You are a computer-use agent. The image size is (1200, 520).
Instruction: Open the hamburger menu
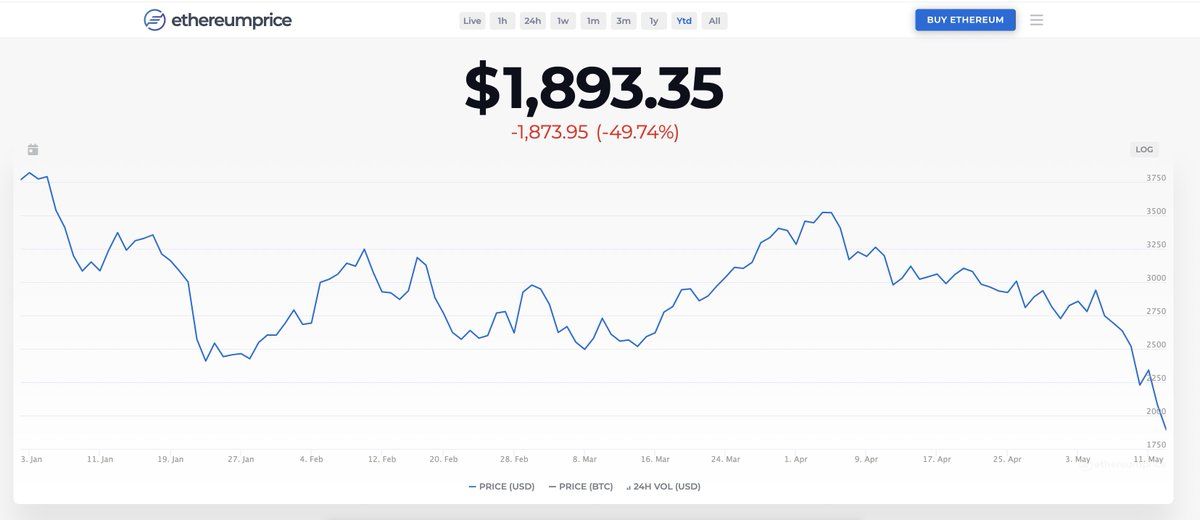tap(1036, 20)
